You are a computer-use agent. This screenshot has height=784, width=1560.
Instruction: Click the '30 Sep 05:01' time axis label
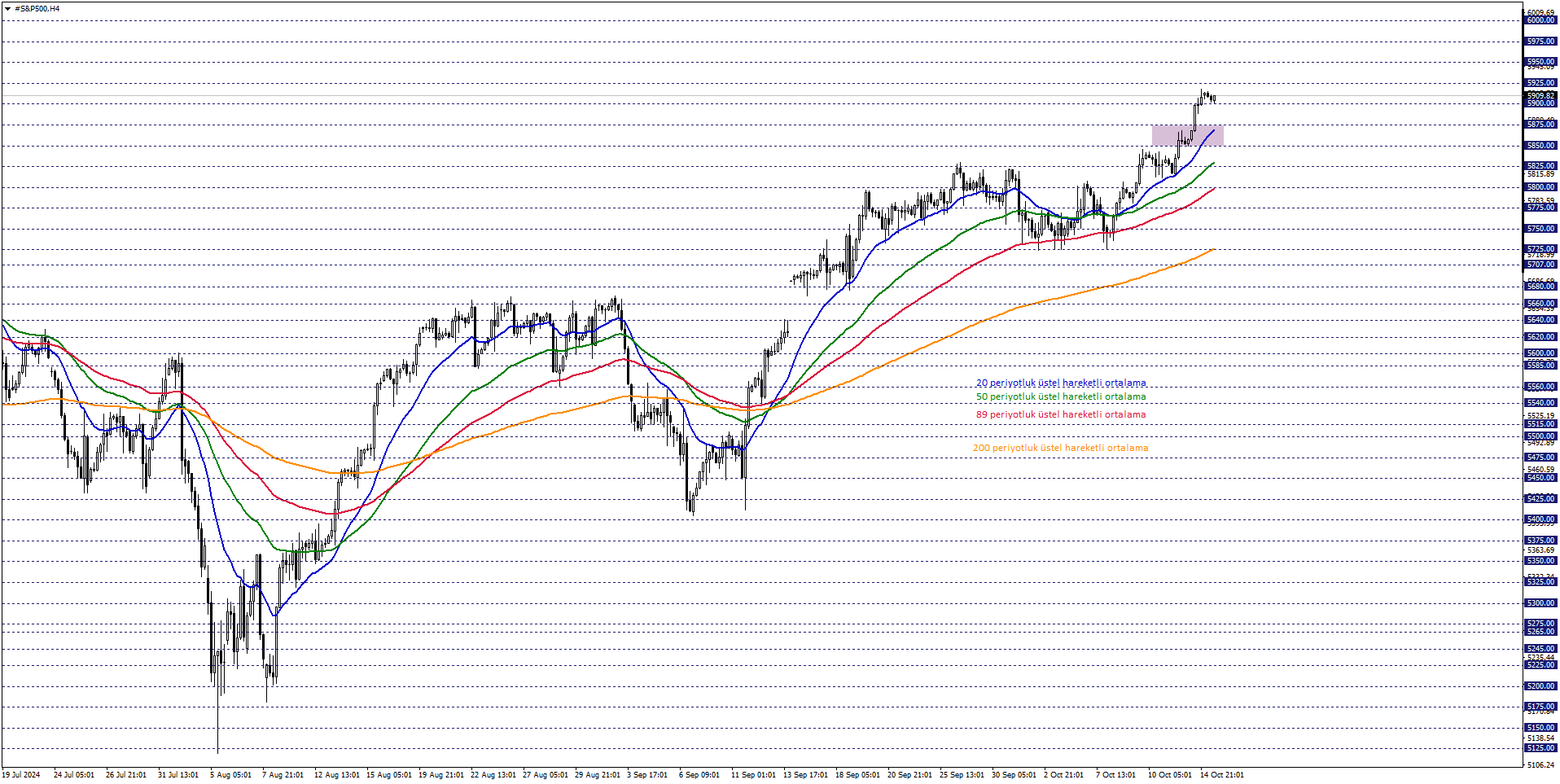(x=1014, y=775)
